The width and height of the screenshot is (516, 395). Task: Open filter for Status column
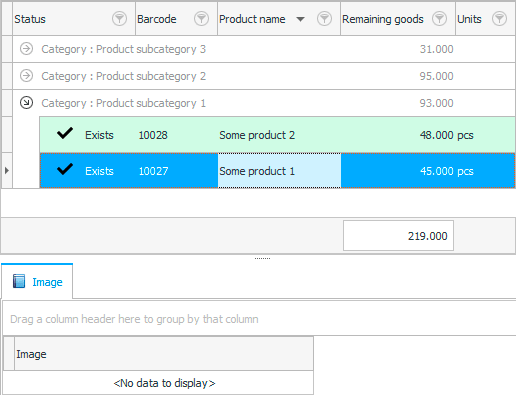click(x=119, y=19)
